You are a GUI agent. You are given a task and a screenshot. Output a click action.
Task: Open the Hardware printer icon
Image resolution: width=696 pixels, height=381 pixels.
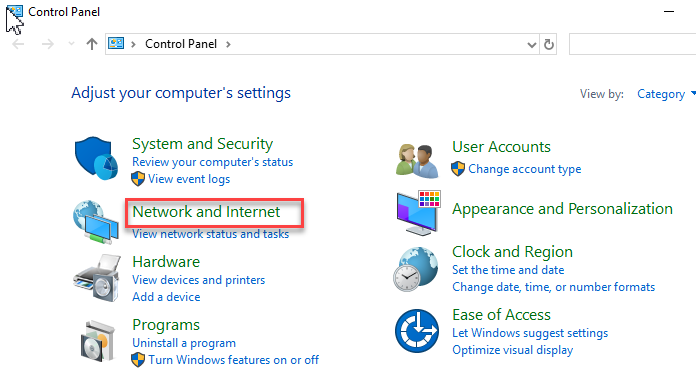pyautogui.click(x=97, y=278)
